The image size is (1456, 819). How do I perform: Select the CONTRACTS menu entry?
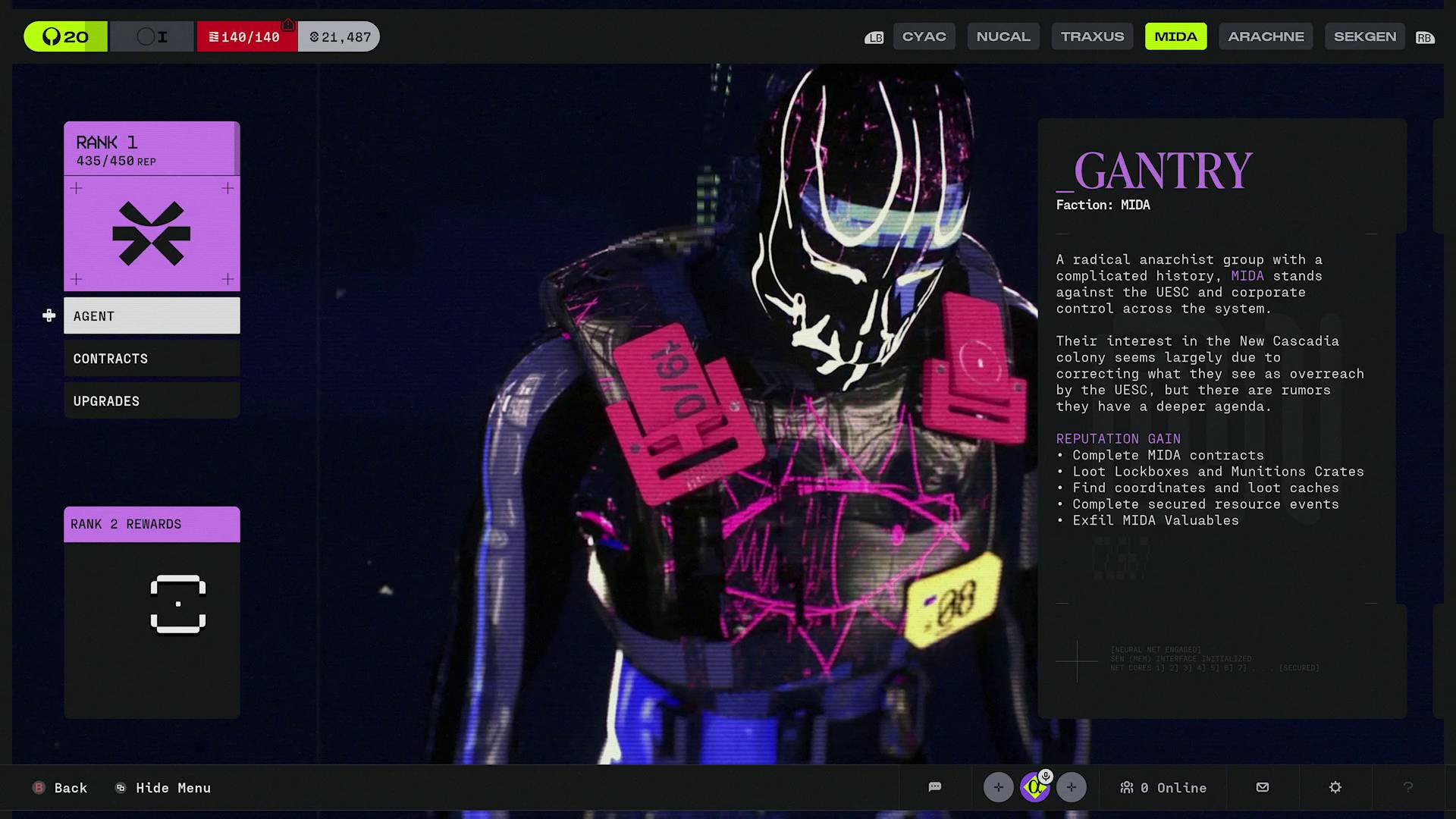152,358
